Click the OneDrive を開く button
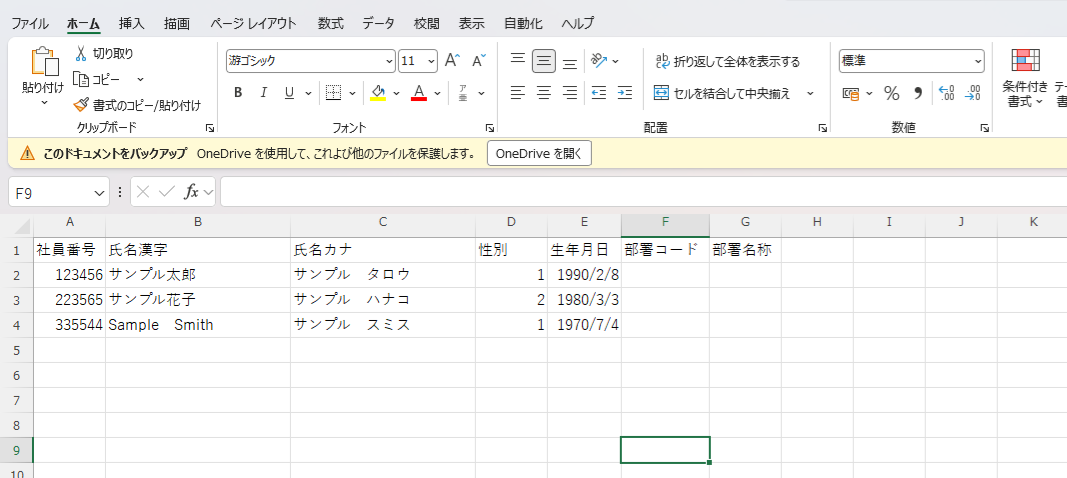 (539, 153)
